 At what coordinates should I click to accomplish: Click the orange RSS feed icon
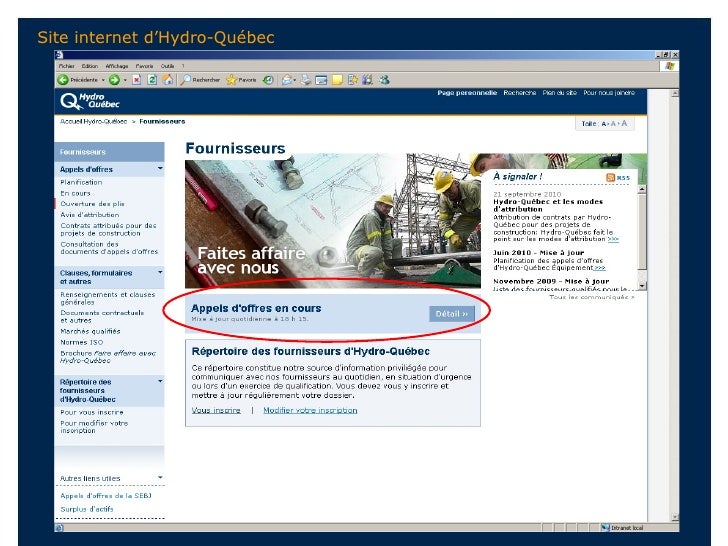611,177
